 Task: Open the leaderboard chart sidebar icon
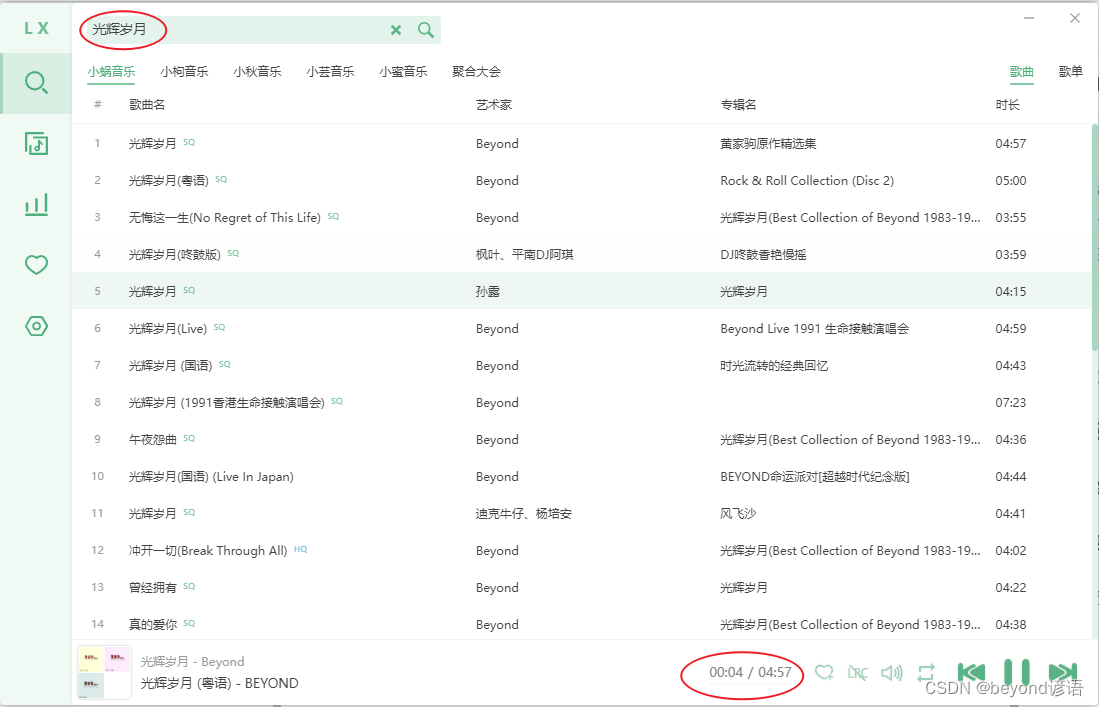pos(36,205)
